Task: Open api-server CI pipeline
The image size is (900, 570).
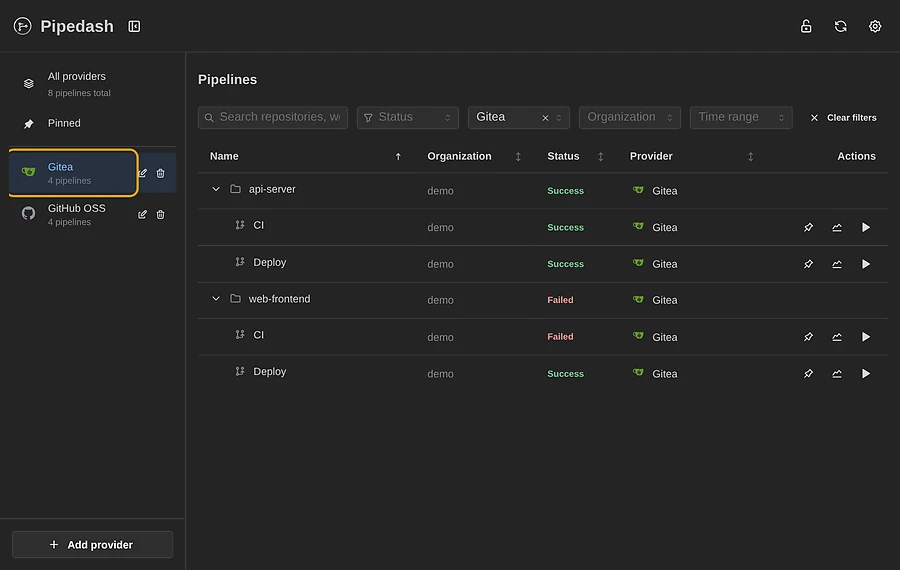Action: 258,225
